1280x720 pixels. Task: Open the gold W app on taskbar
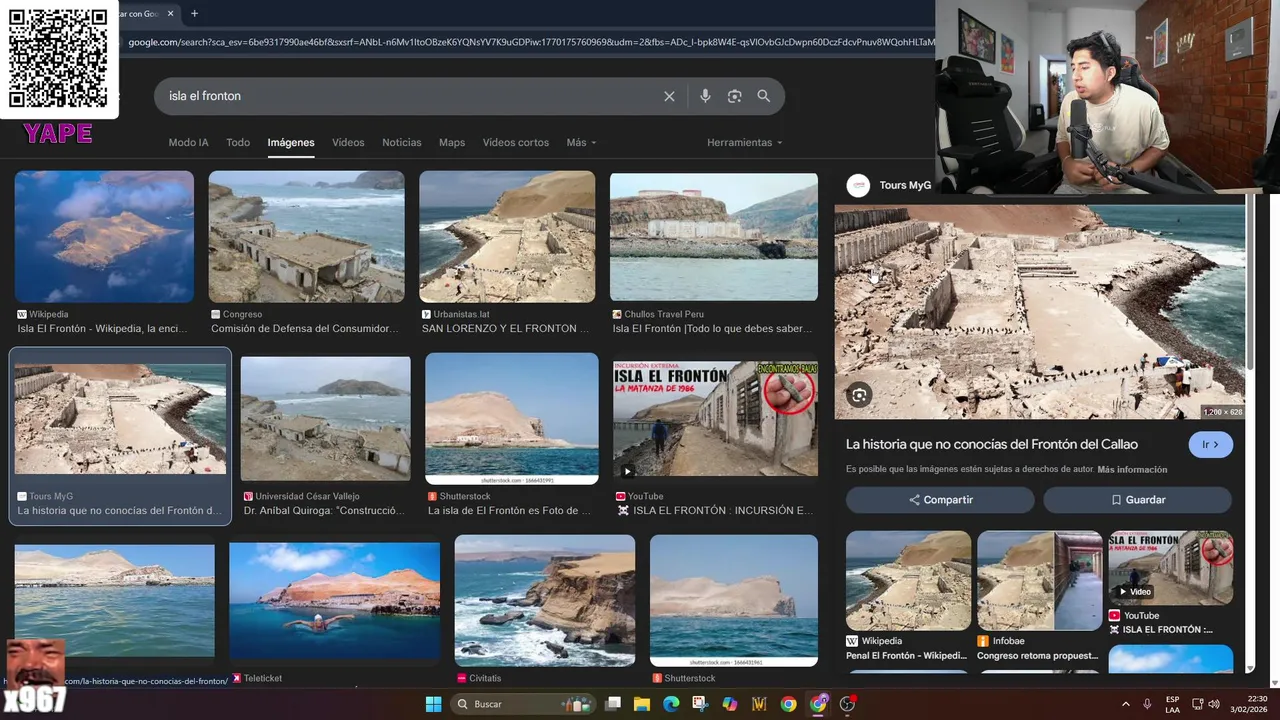click(759, 704)
